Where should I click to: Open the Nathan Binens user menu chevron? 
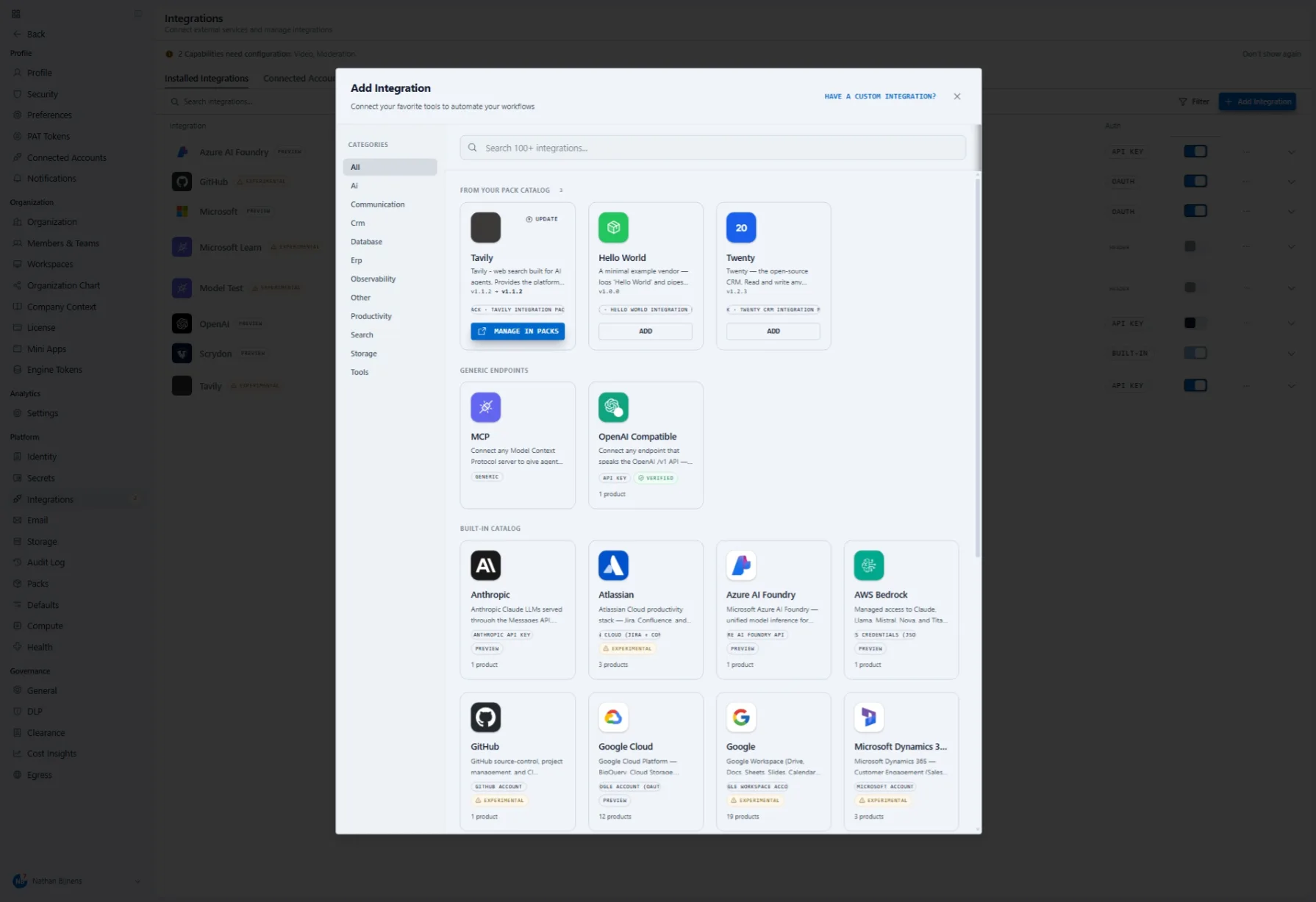point(137,881)
